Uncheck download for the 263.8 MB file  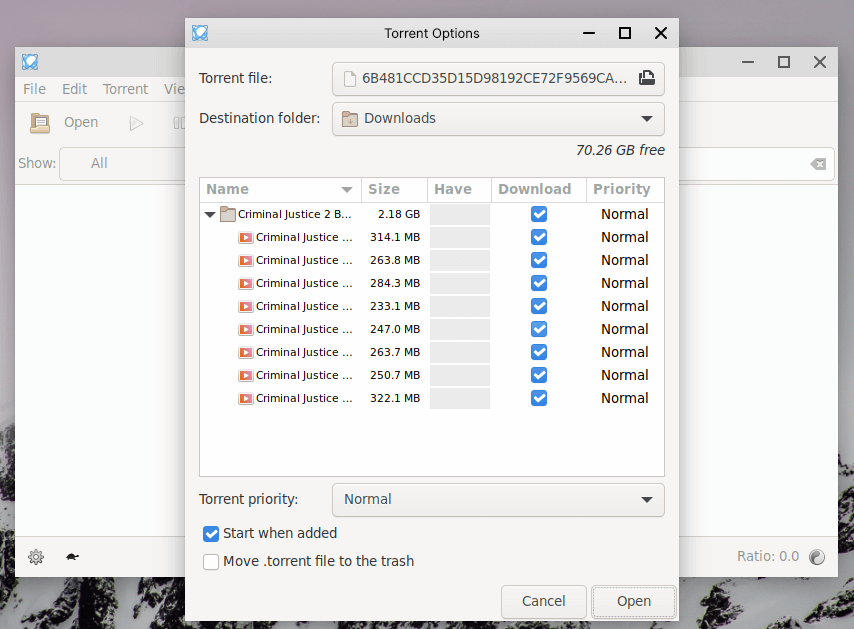[539, 260]
